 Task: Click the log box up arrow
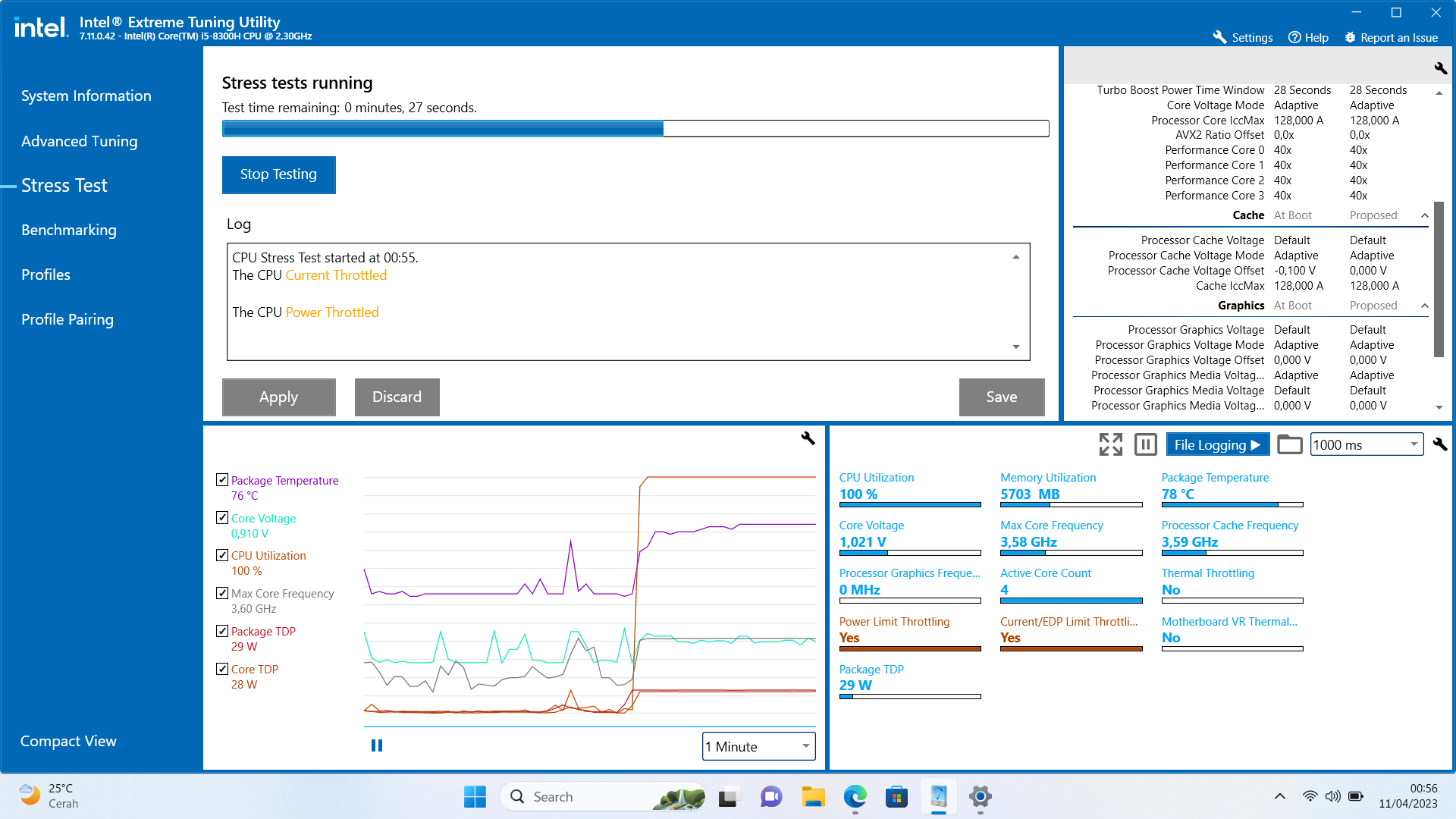[x=1016, y=257]
